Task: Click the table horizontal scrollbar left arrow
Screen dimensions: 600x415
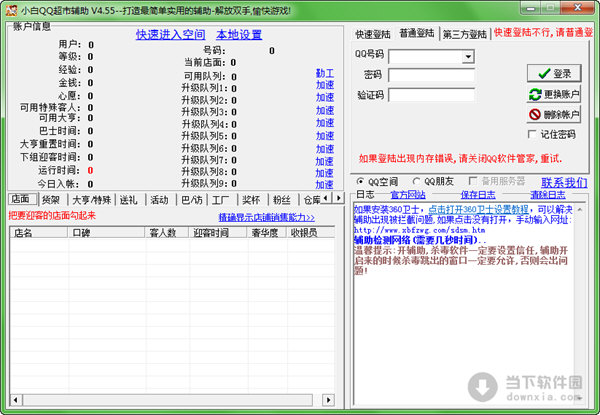Action: tap(15, 400)
